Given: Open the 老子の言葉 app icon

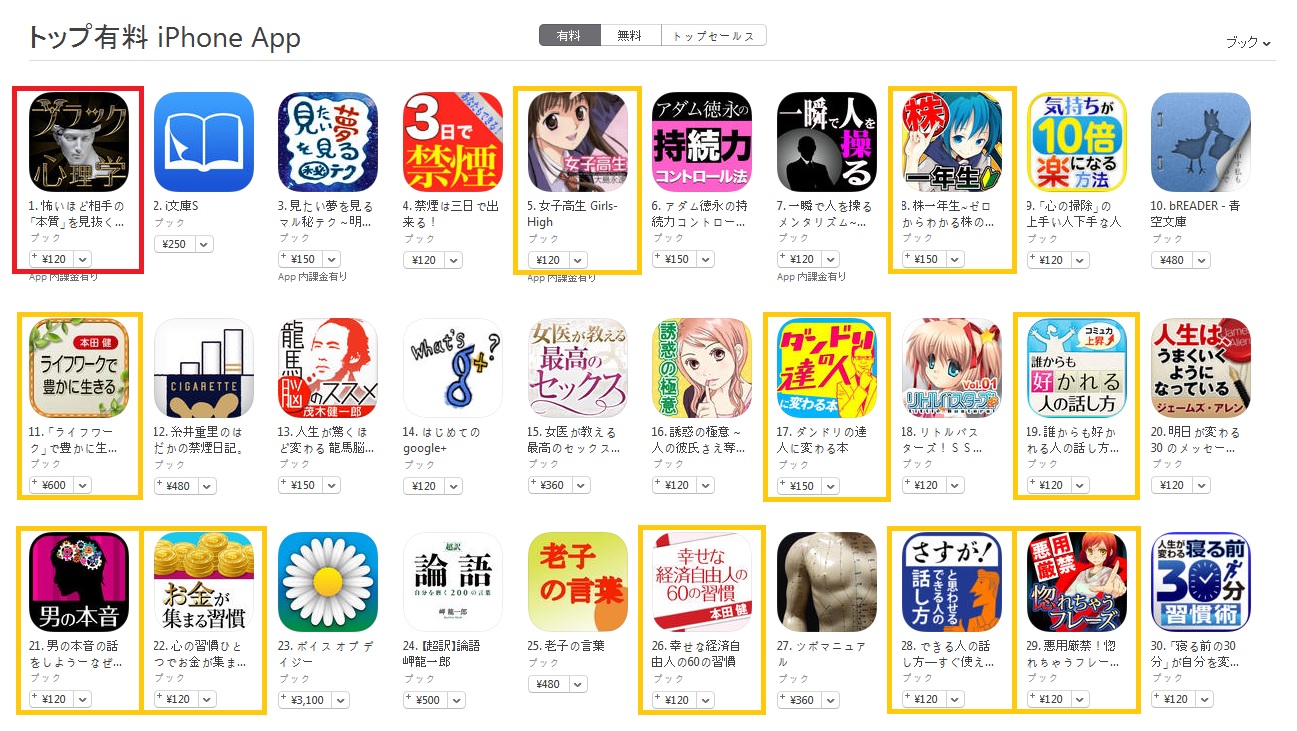Looking at the screenshot, I should pyautogui.click(x=578, y=582).
